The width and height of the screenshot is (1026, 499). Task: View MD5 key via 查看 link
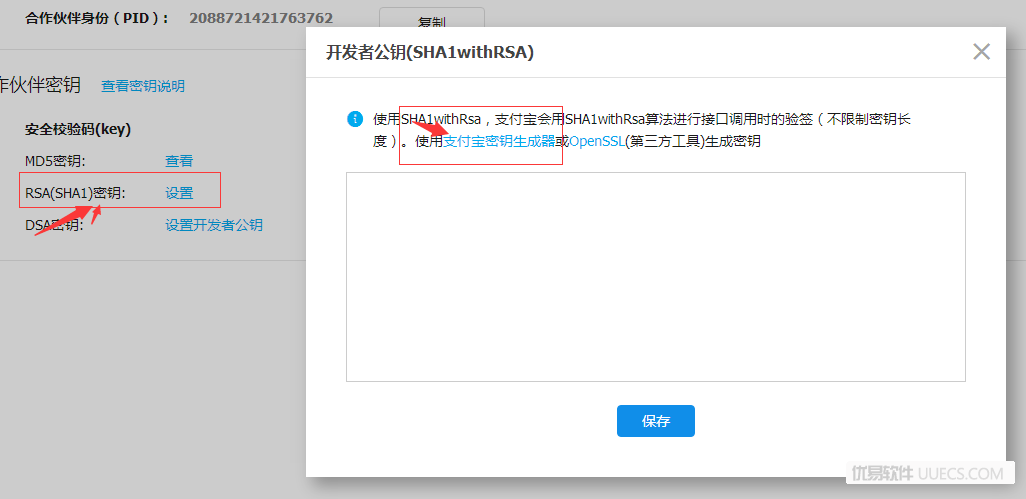(x=179, y=162)
